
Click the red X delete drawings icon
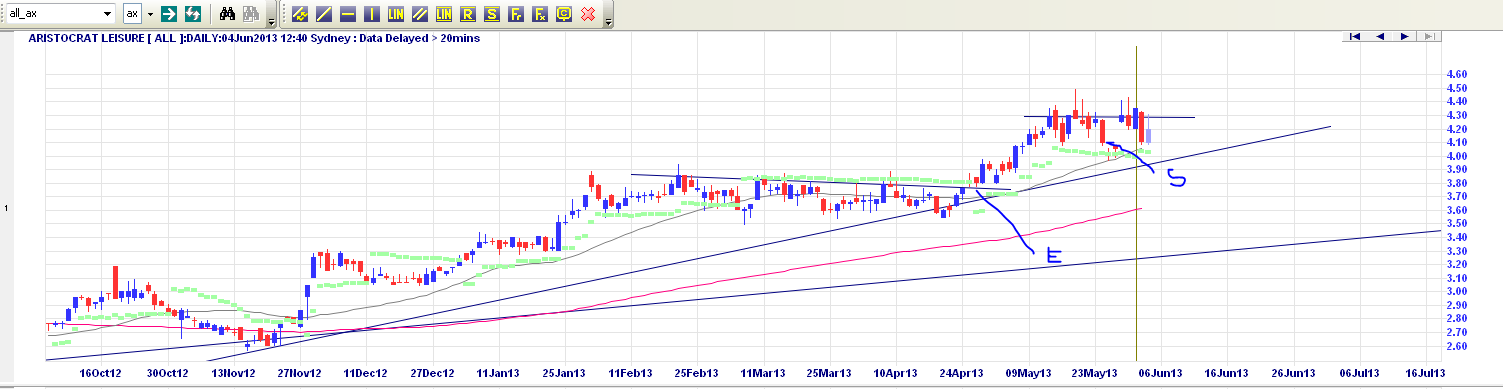[588, 14]
